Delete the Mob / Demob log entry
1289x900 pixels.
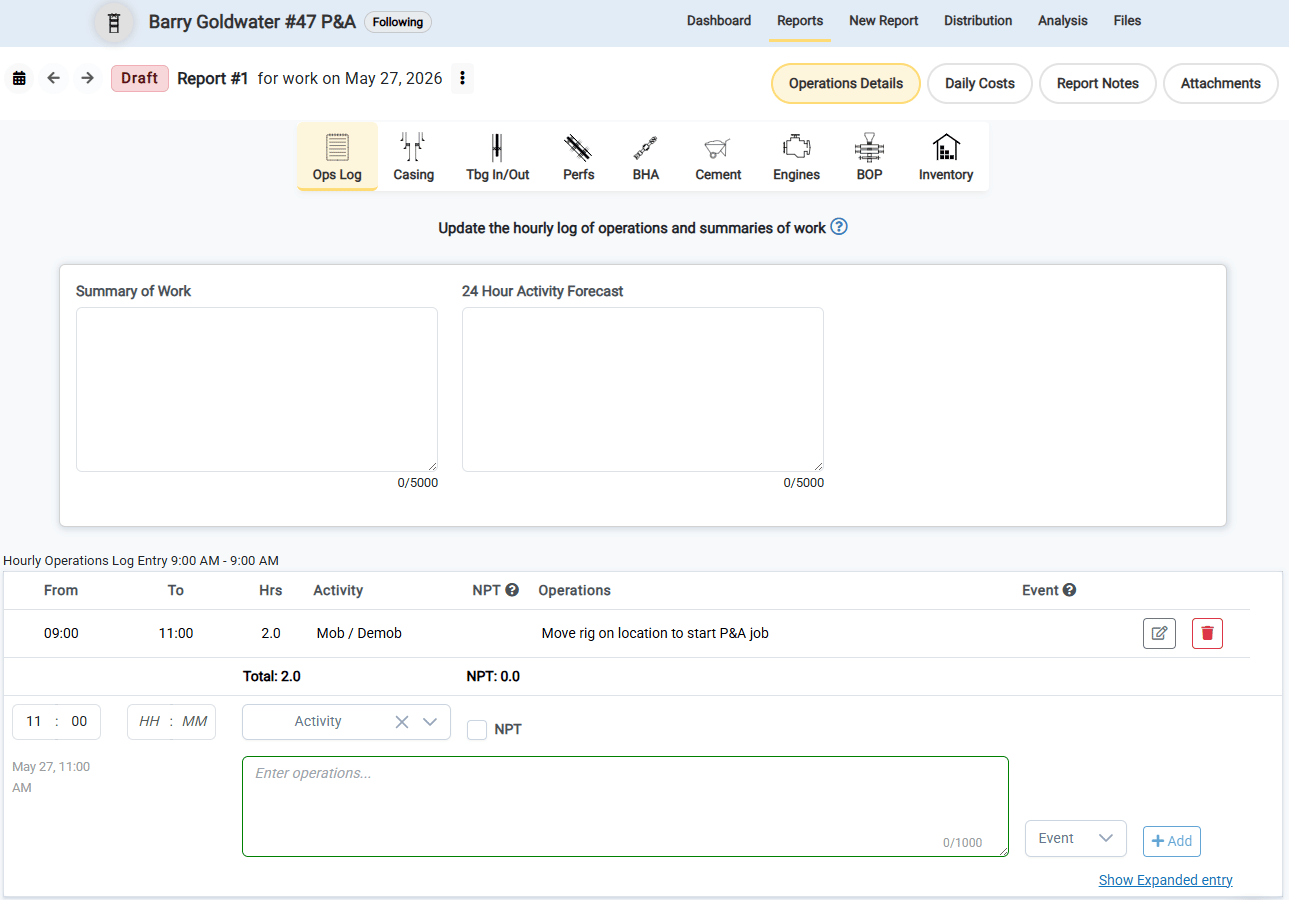1207,633
